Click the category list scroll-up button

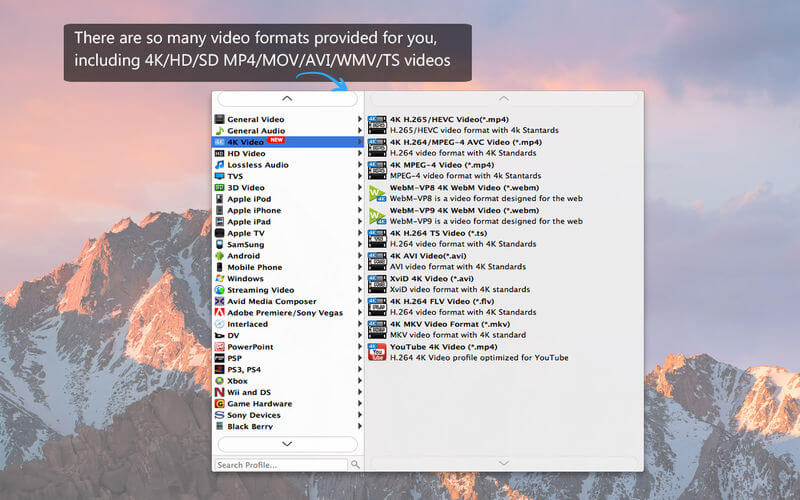coord(287,98)
